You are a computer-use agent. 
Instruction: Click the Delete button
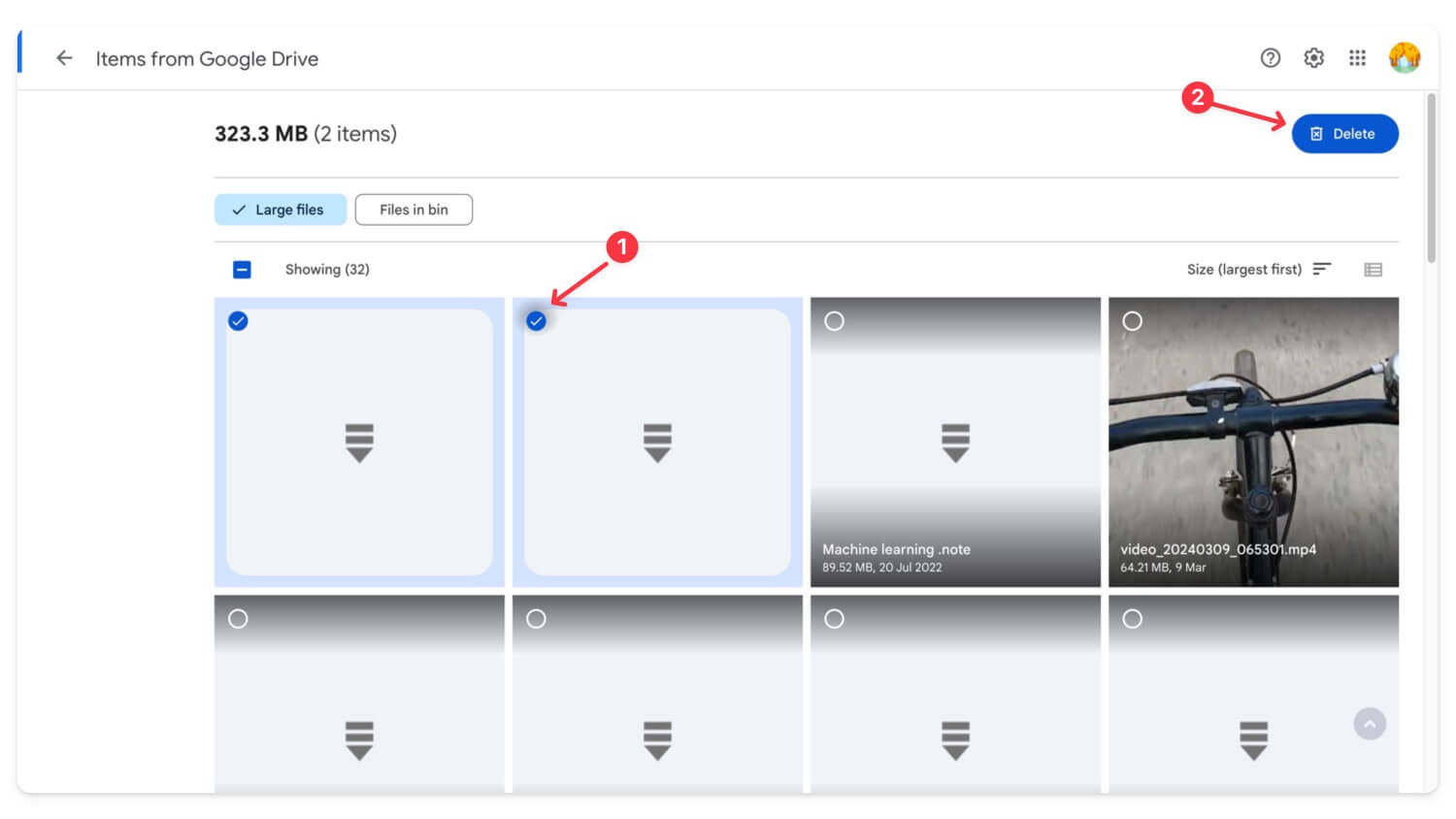[1345, 134]
